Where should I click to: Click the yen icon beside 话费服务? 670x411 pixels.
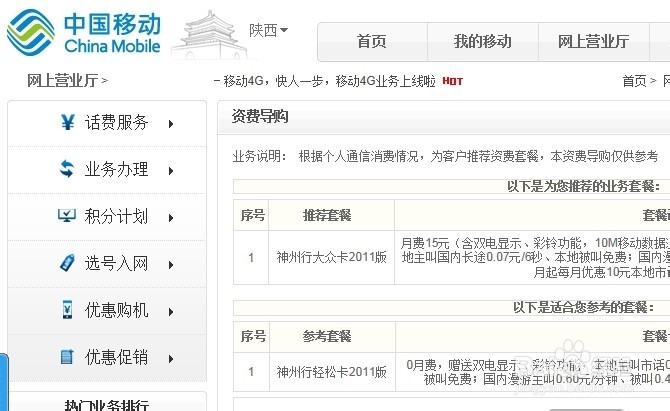tap(68, 122)
